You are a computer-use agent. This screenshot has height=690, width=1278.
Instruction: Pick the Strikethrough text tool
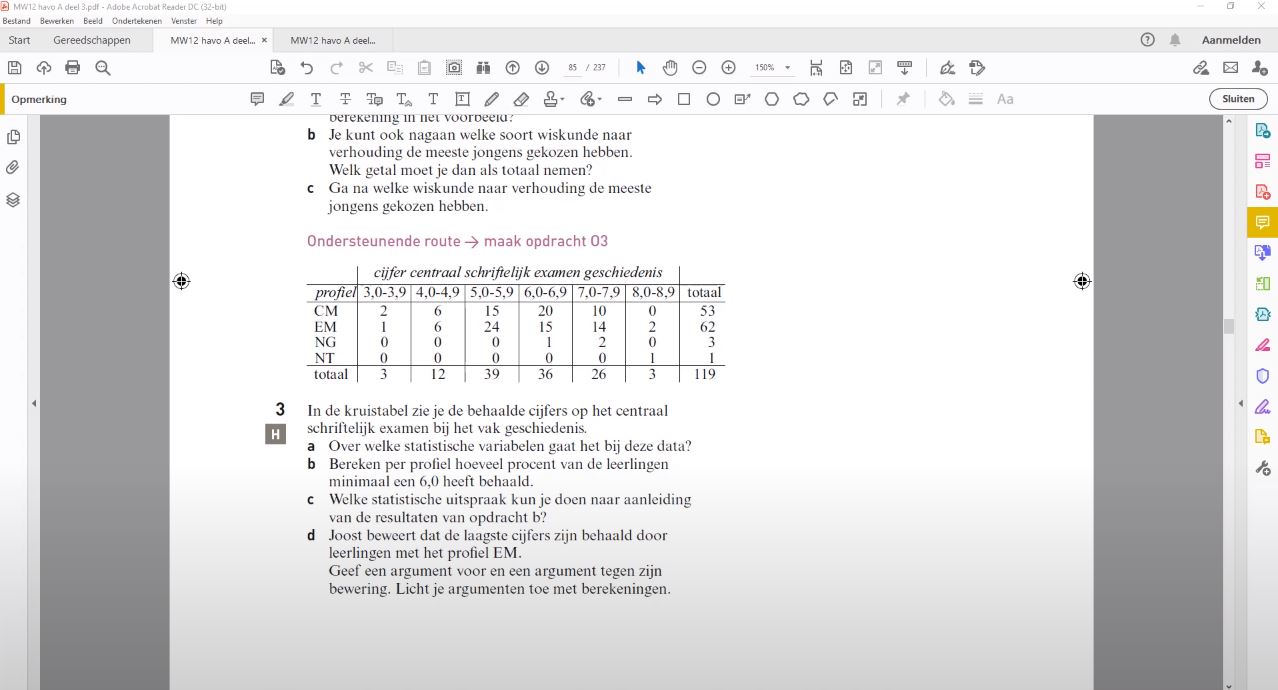coord(345,99)
